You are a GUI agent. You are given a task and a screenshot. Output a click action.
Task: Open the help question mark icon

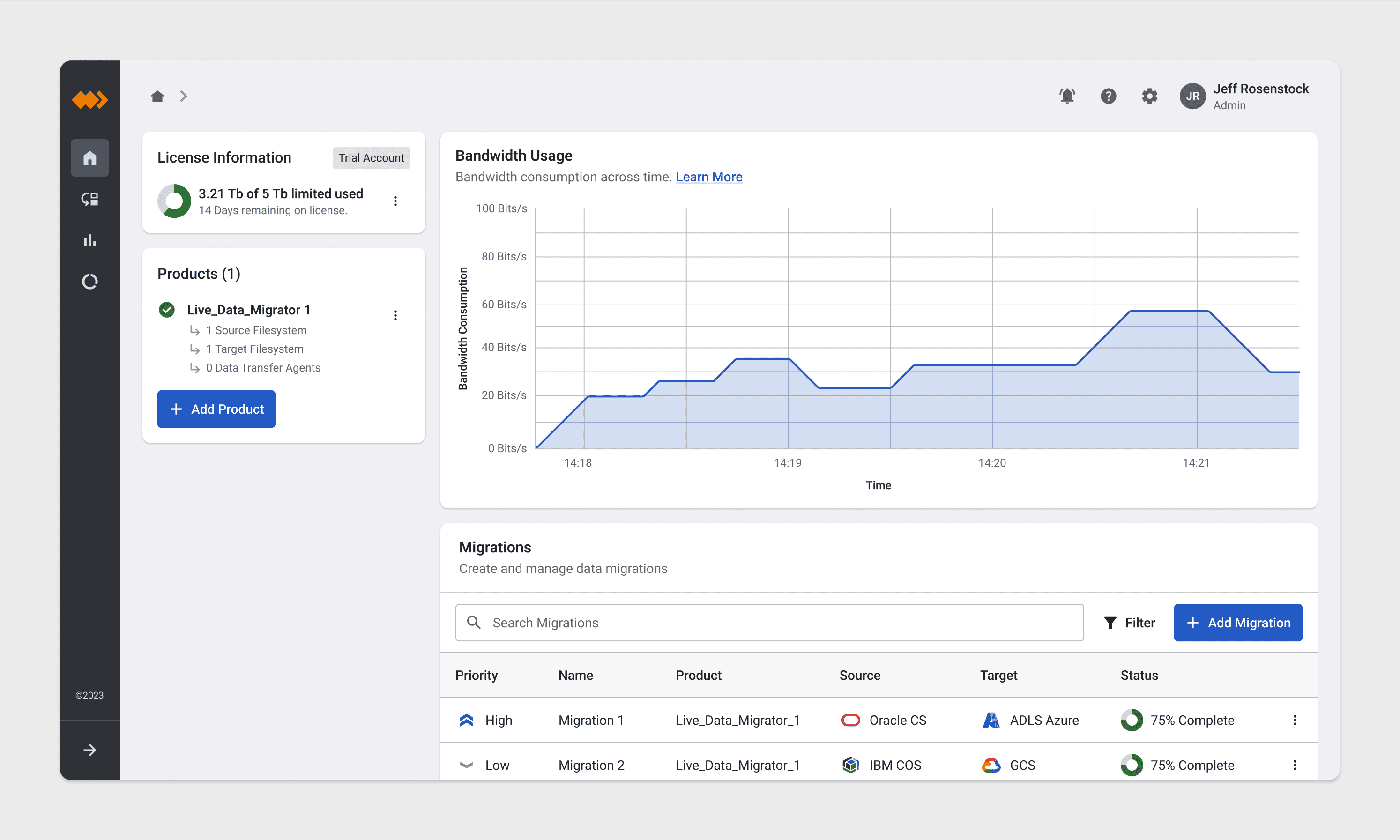coord(1108,96)
